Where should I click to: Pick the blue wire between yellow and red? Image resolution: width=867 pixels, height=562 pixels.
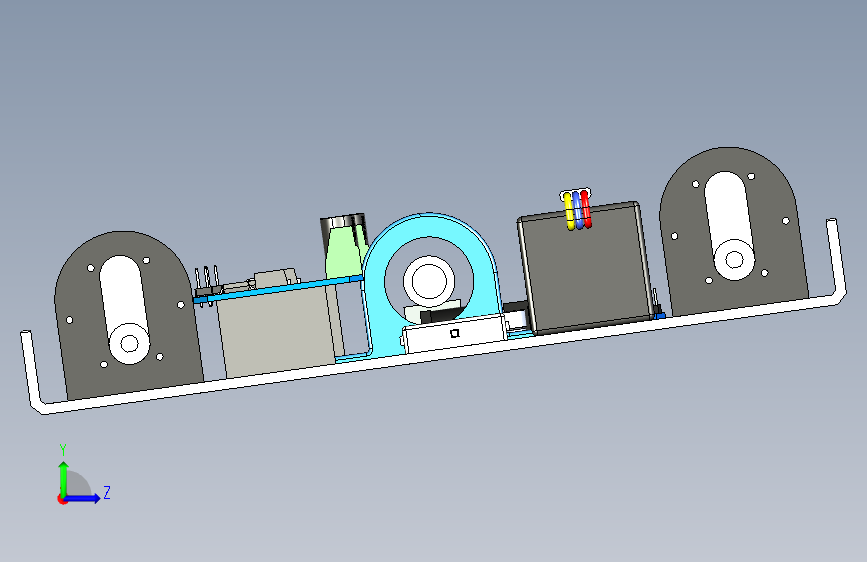coord(578,210)
